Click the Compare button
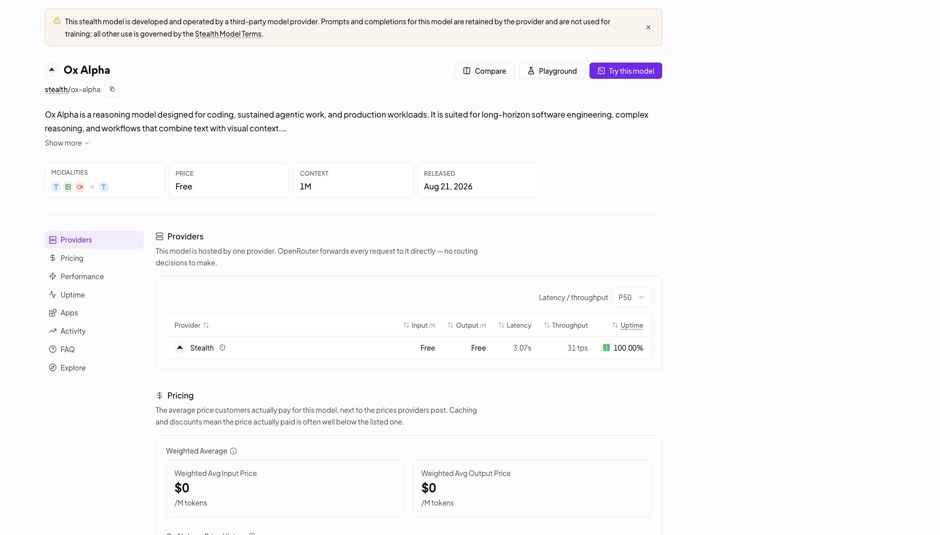Image resolution: width=940 pixels, height=535 pixels. (484, 71)
